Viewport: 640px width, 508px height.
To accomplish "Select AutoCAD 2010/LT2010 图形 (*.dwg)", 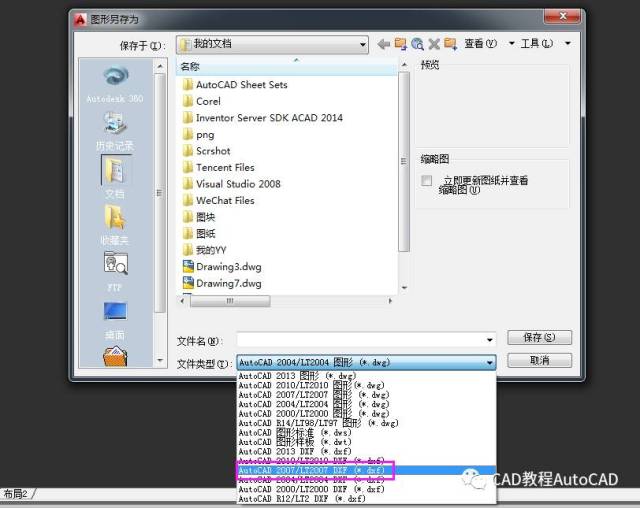I will pyautogui.click(x=367, y=385).
